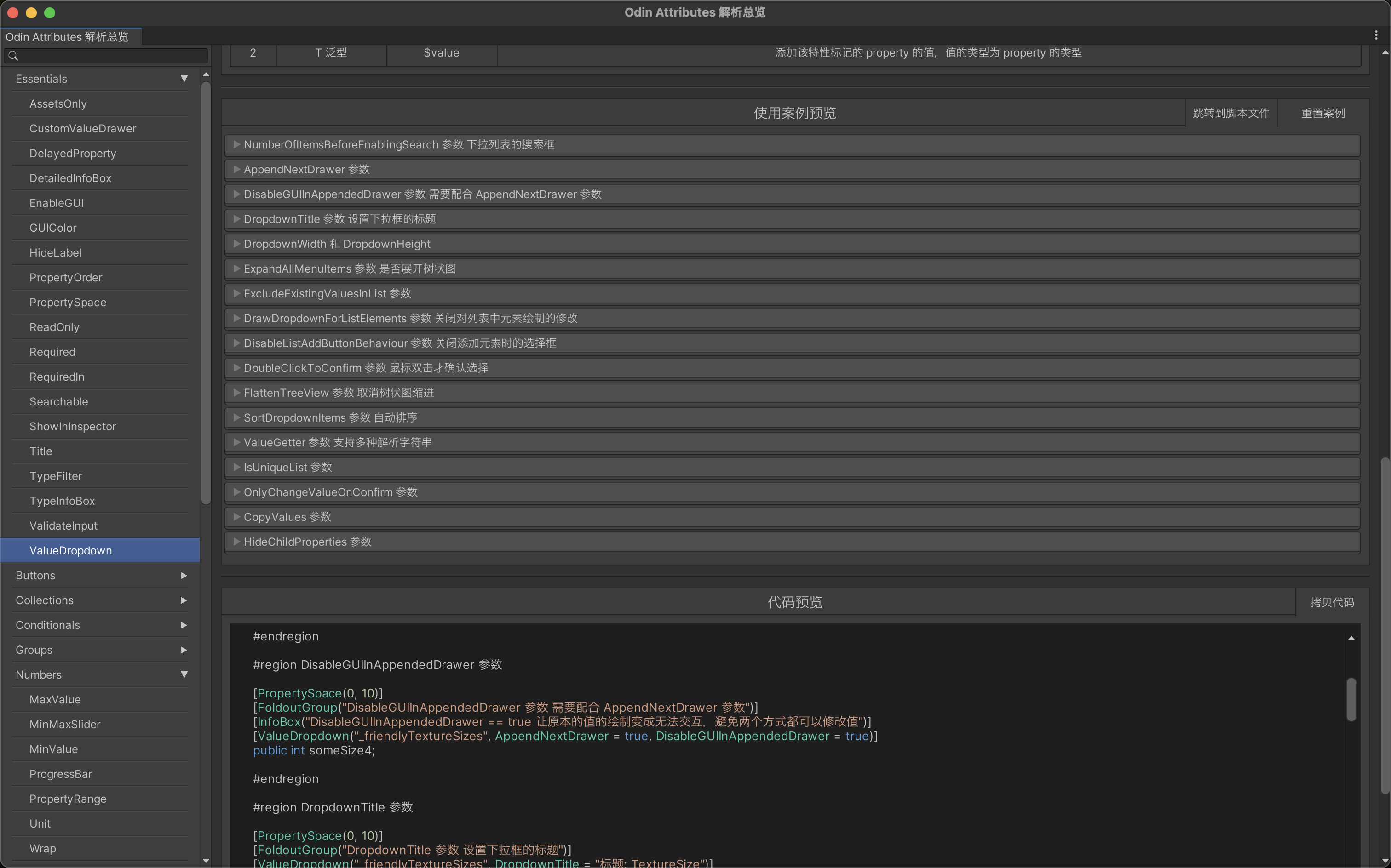1391x868 pixels.
Task: Open the window kebab menu
Action: pyautogui.click(x=1376, y=35)
